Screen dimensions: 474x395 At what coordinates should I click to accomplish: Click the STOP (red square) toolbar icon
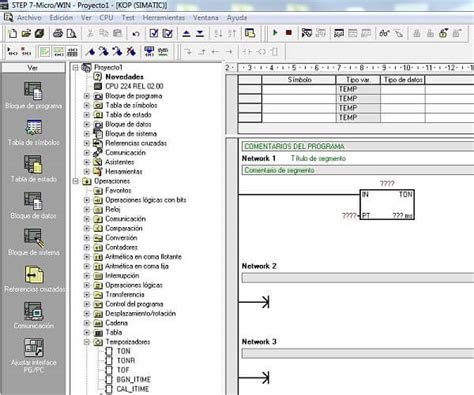[289, 33]
